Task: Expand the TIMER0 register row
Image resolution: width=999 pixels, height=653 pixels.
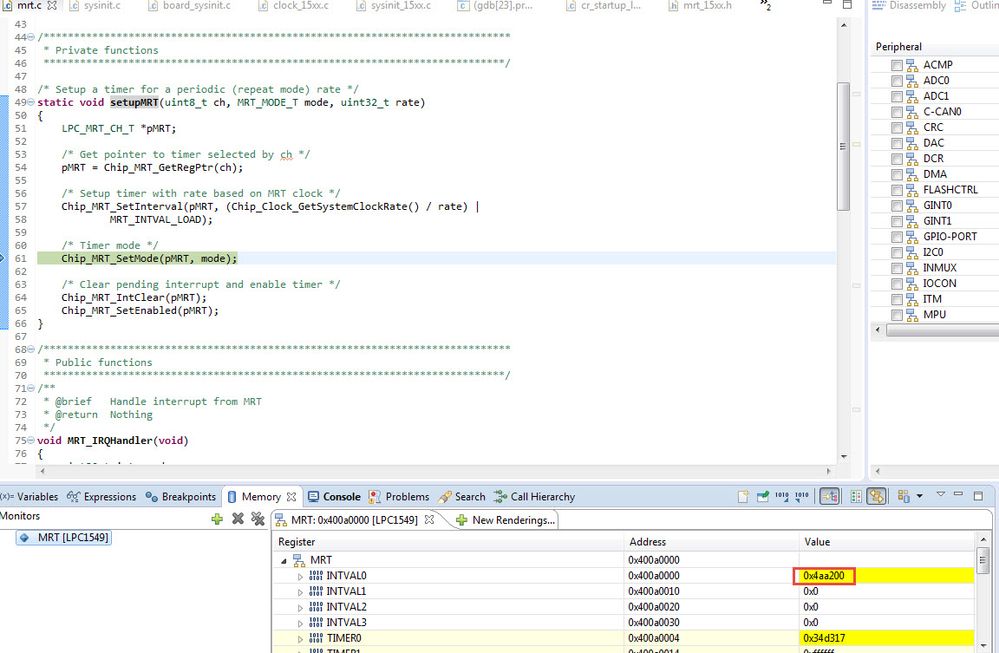Action: coord(300,638)
